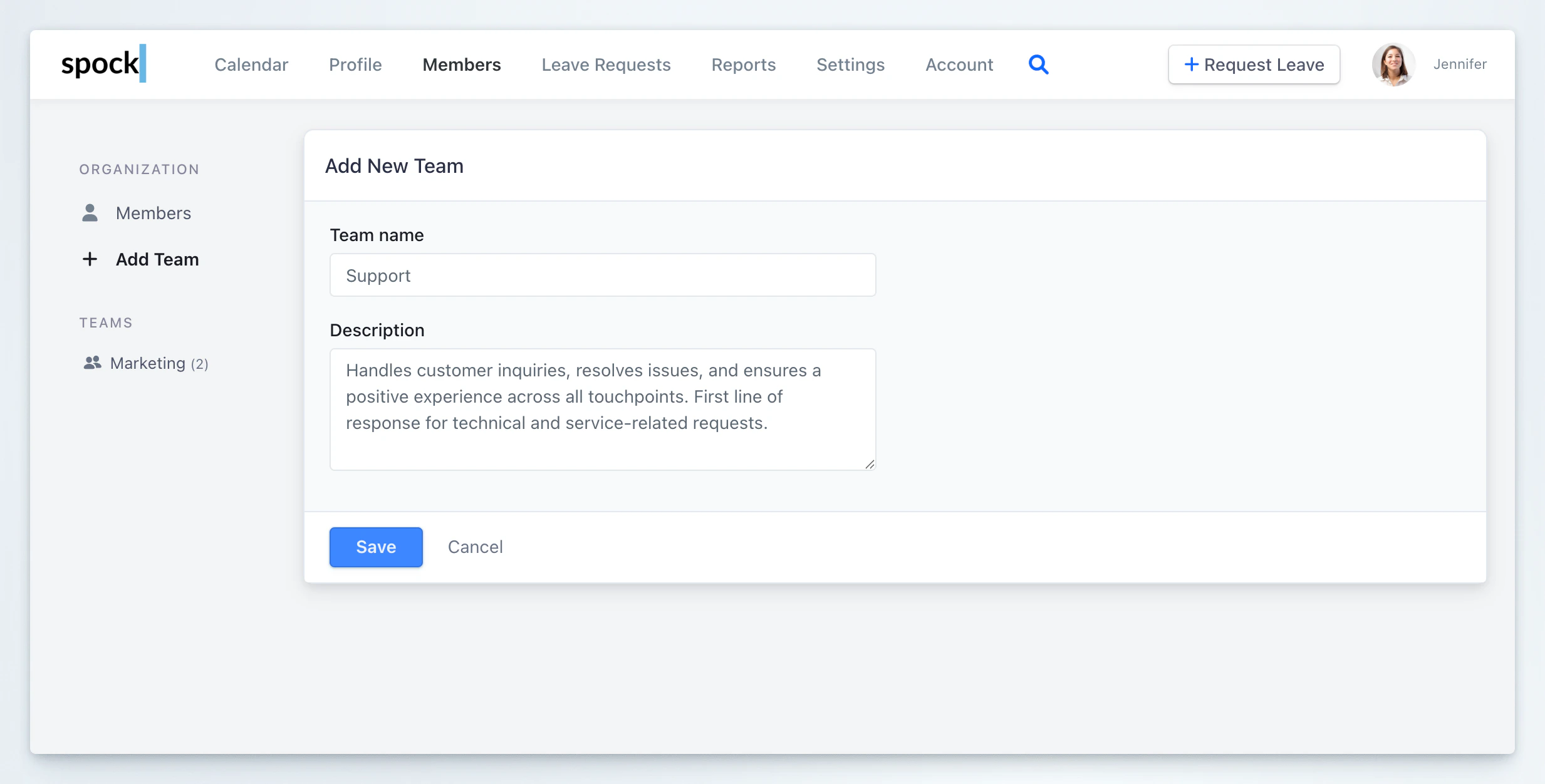
Task: Open Jennifer's profile picture
Action: [x=1395, y=64]
